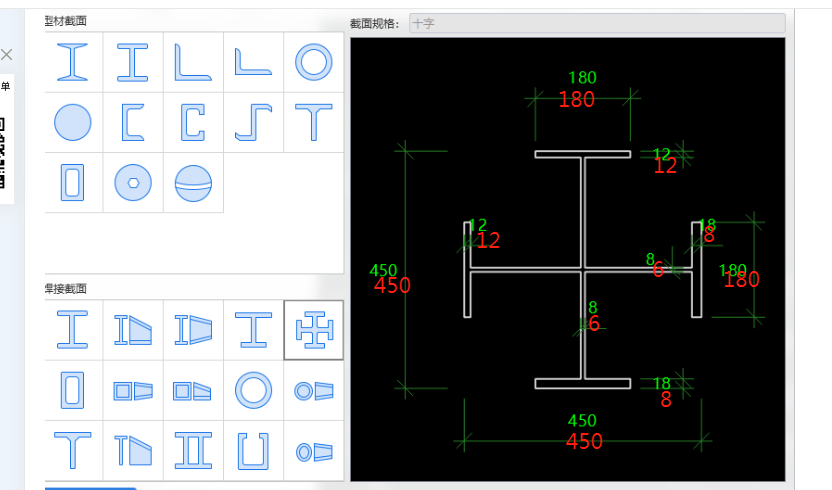Choose the welded tapered T-shaped section
Screen dimensions: 832x490
[133, 451]
